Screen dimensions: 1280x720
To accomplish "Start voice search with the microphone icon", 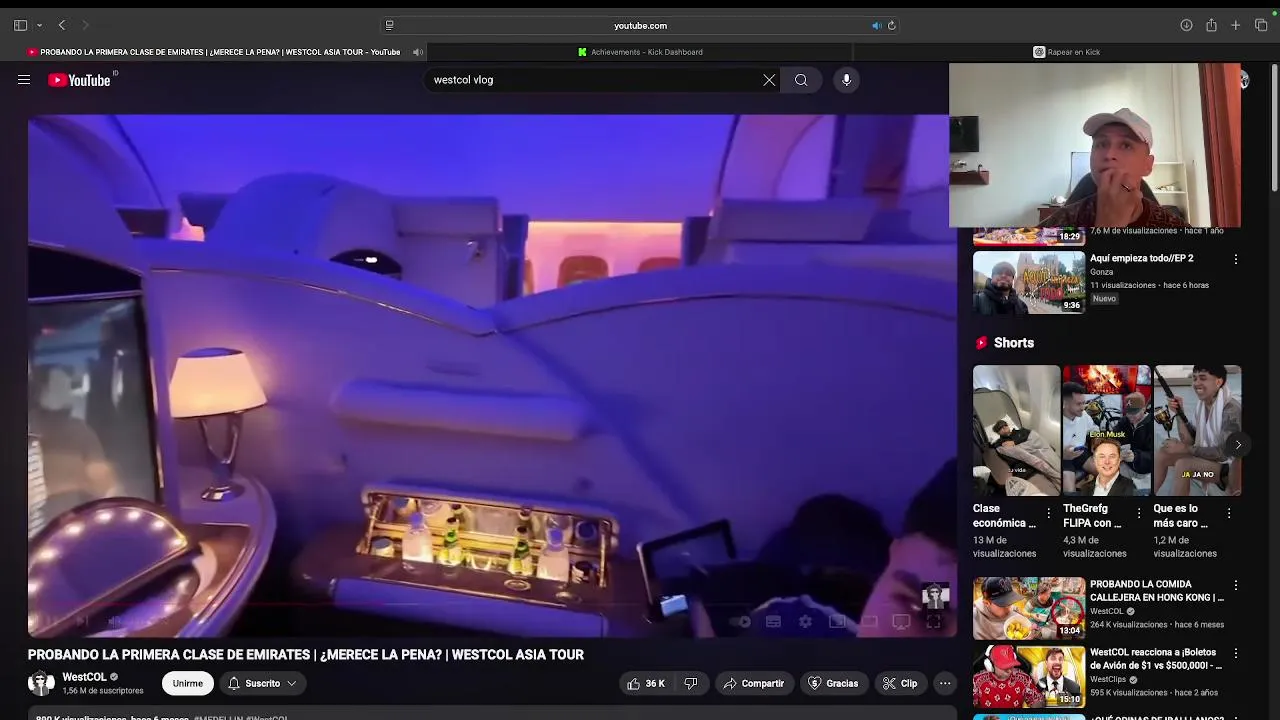I will coord(846,80).
